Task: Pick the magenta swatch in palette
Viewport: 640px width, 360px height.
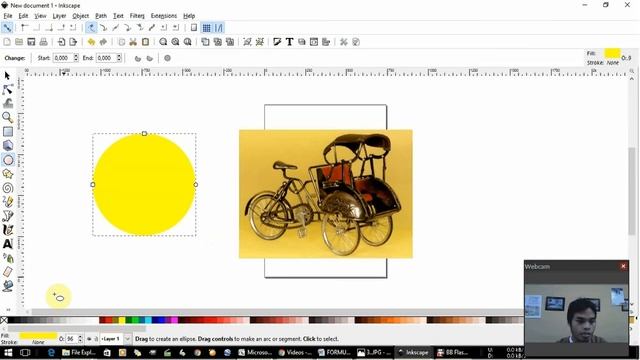Action: [175, 320]
